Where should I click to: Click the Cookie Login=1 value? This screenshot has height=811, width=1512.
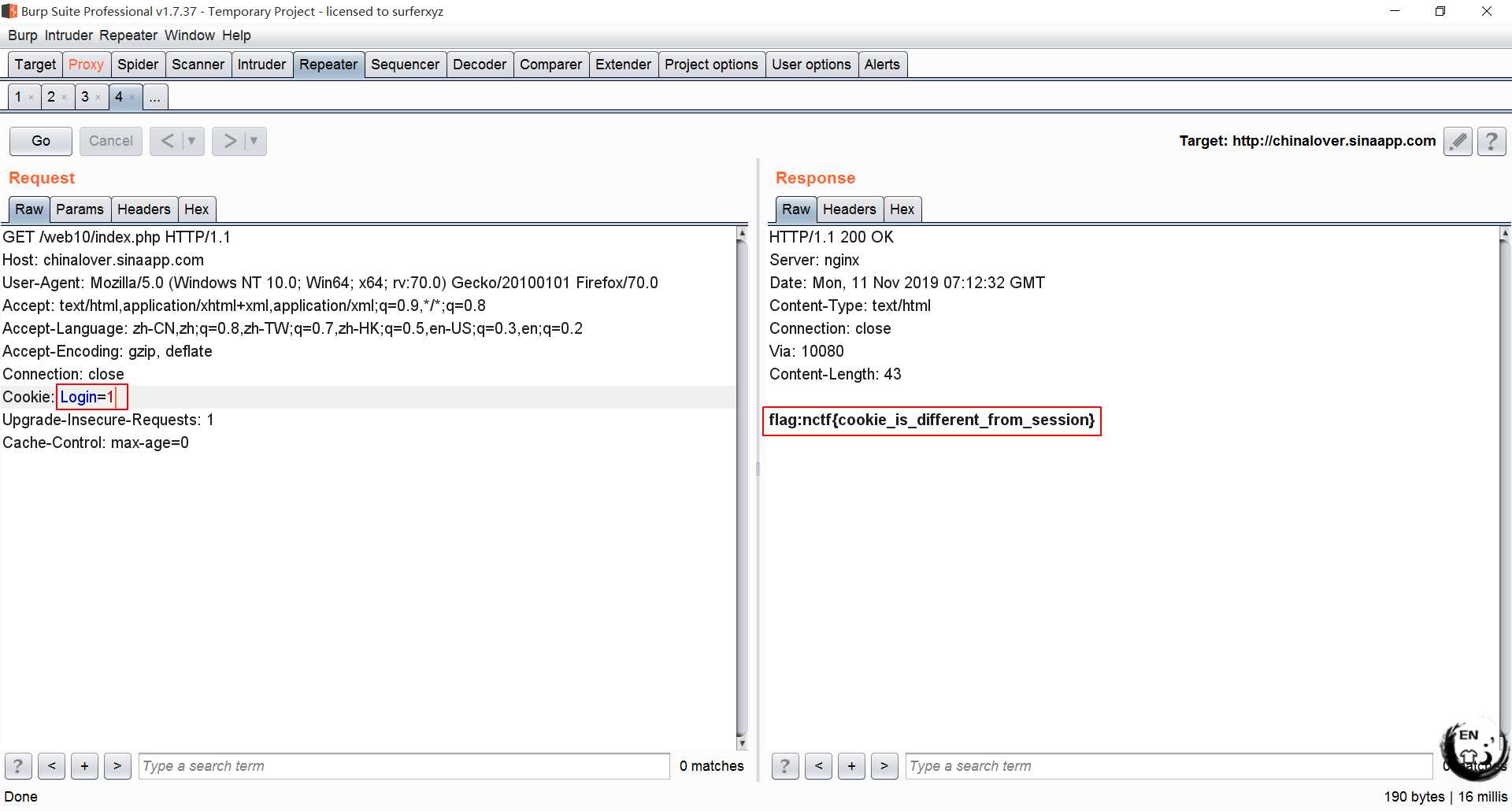(87, 397)
